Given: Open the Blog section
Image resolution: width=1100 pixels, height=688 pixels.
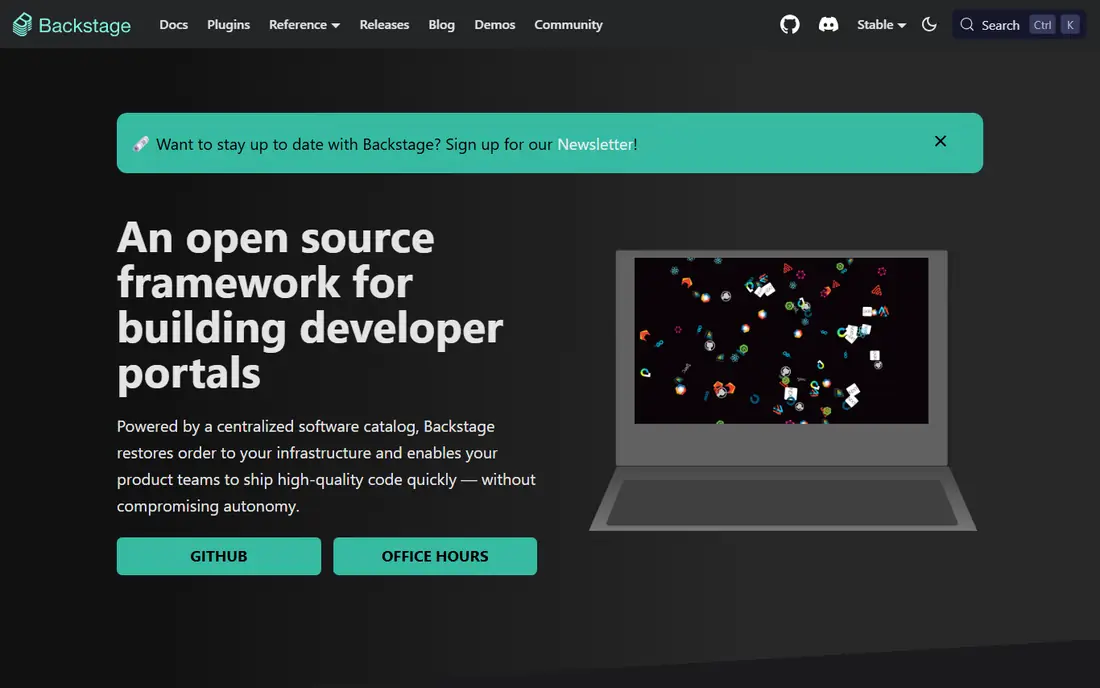Looking at the screenshot, I should 441,25.
